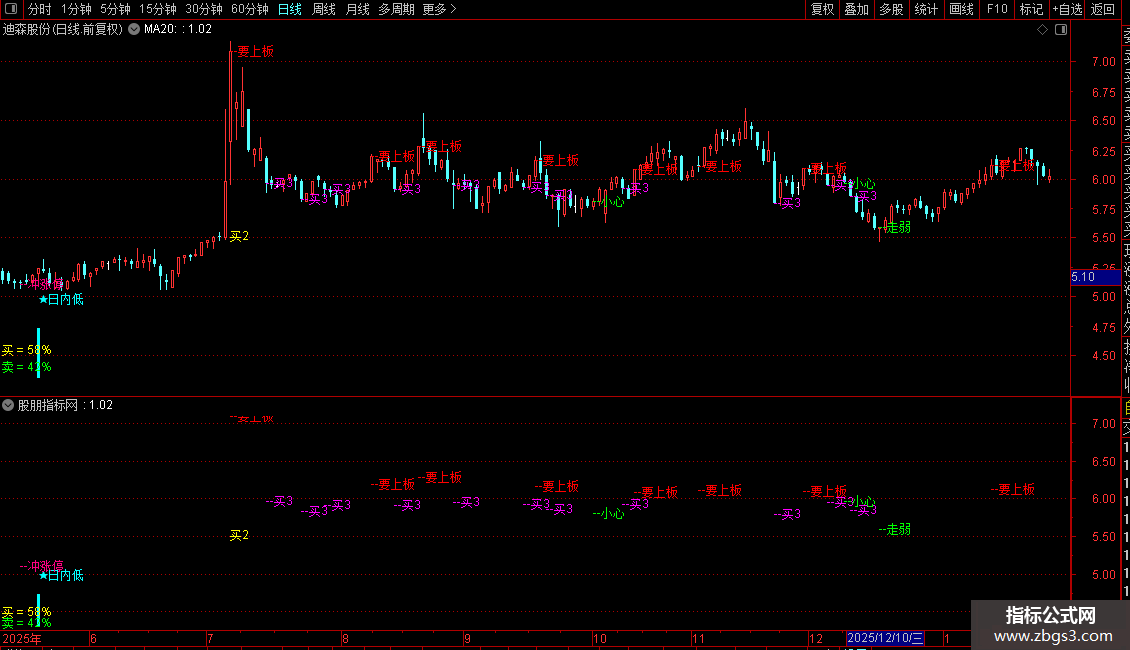Image resolution: width=1130 pixels, height=650 pixels.
Task: Click the 买2 signal in the main chart
Action: tap(239, 236)
